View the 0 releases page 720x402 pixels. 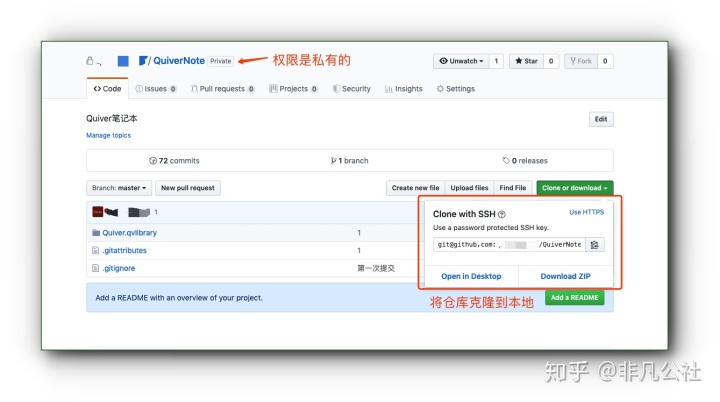tap(525, 161)
